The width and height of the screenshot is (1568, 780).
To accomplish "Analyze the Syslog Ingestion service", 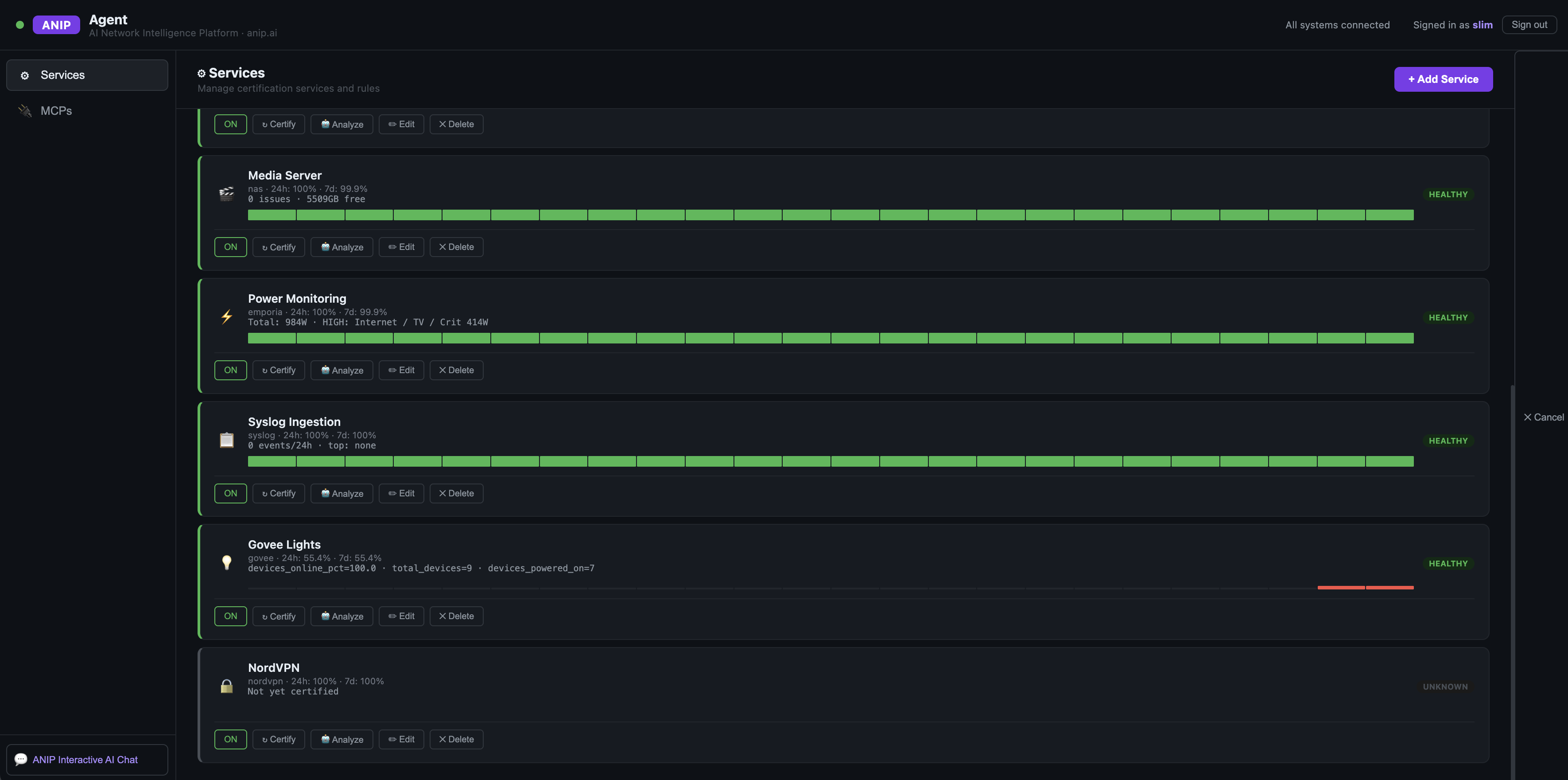I will pyautogui.click(x=342, y=493).
